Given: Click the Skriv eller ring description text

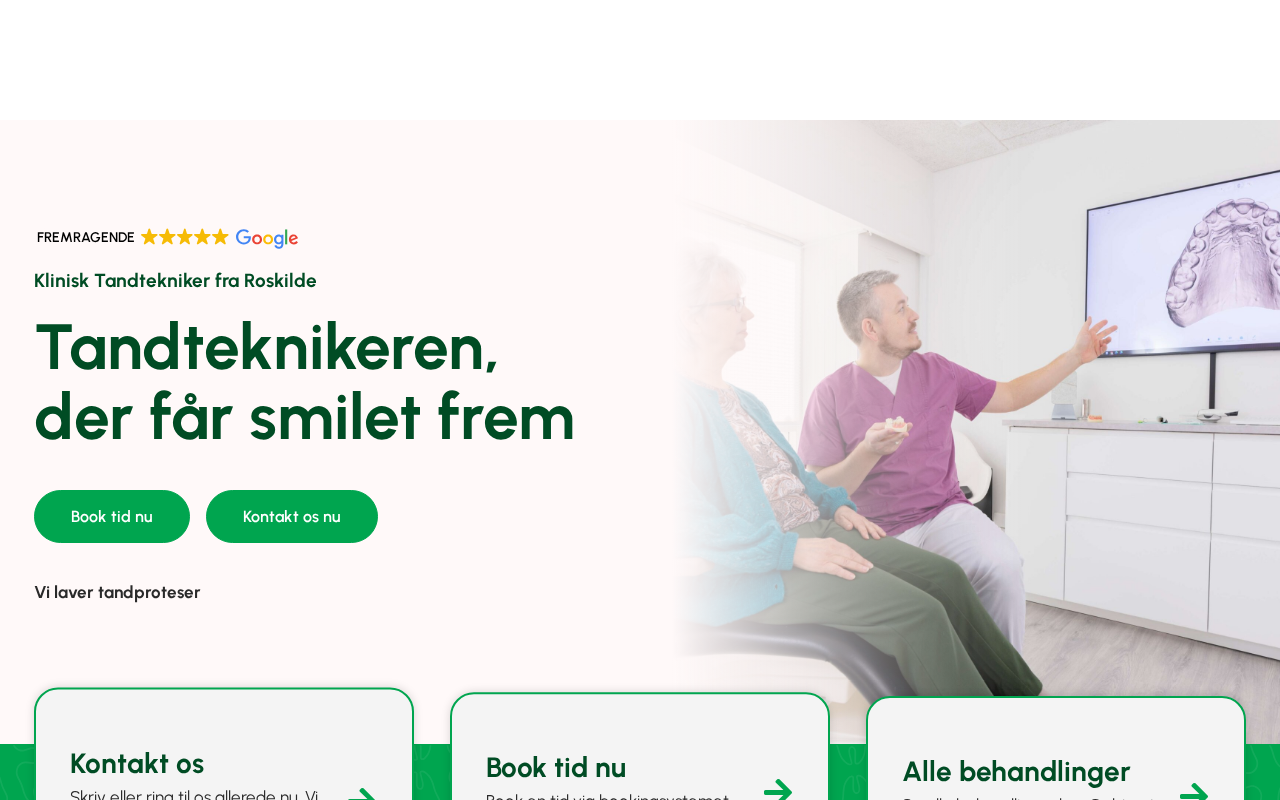Looking at the screenshot, I should click(194, 794).
